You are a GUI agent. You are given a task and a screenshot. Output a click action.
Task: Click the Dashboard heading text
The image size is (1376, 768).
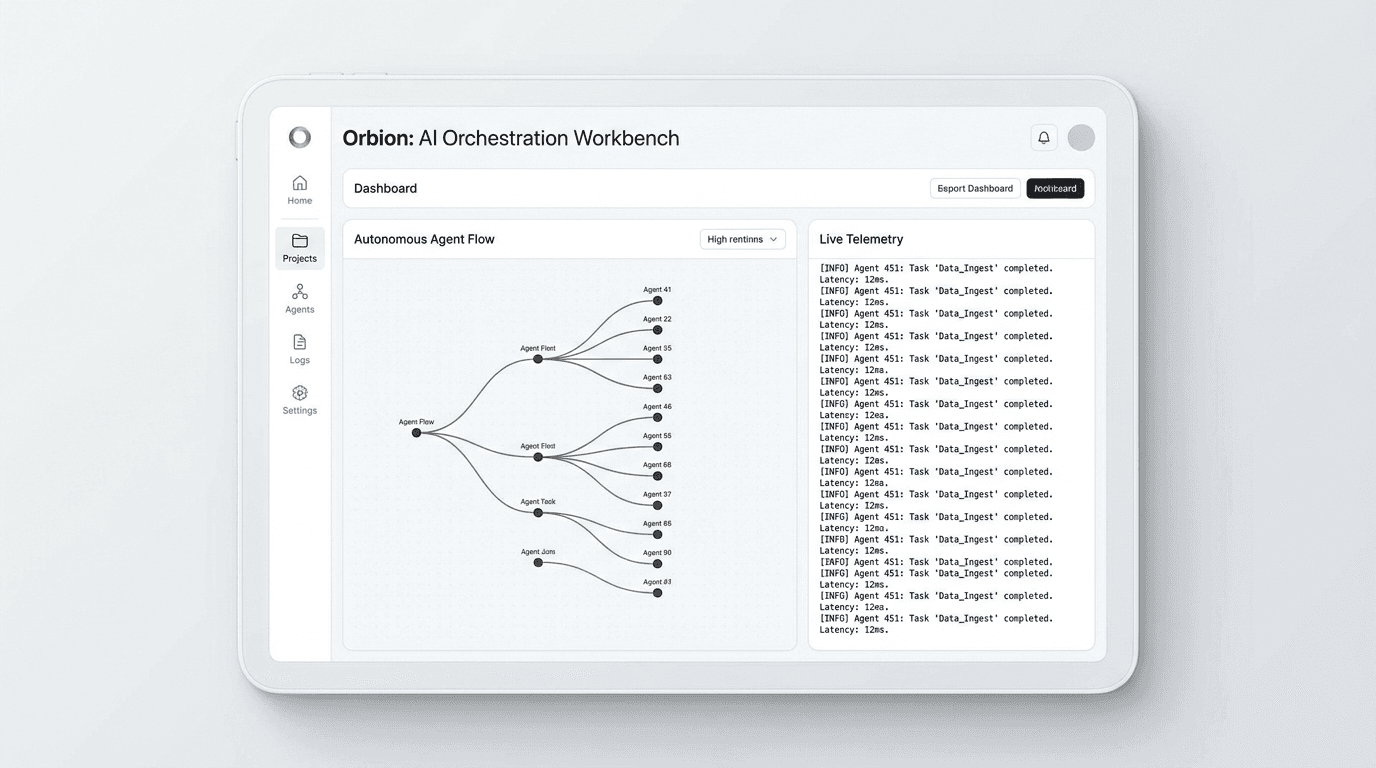[385, 188]
